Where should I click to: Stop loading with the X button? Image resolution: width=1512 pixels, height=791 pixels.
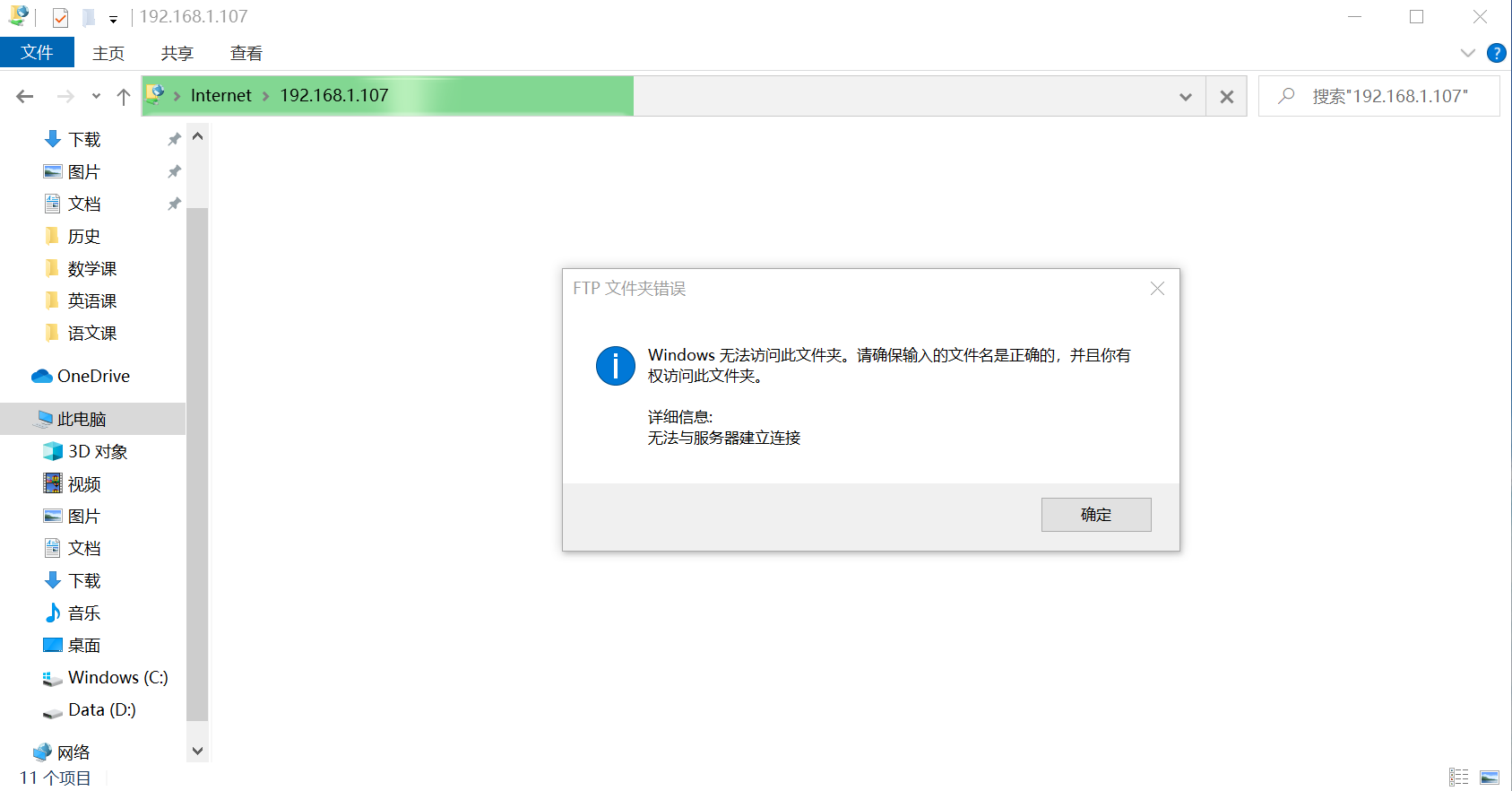click(1227, 97)
